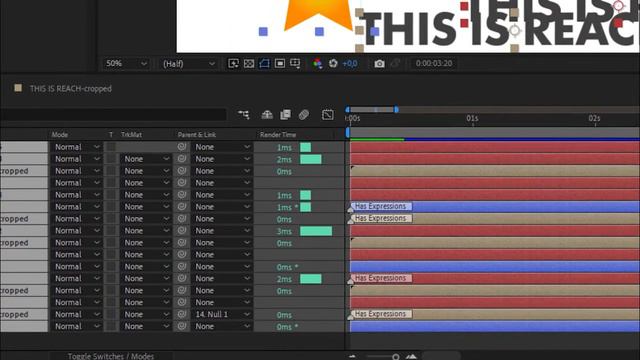640x360 pixels.
Task: Click the Reset Exposure icon
Action: coord(333,63)
